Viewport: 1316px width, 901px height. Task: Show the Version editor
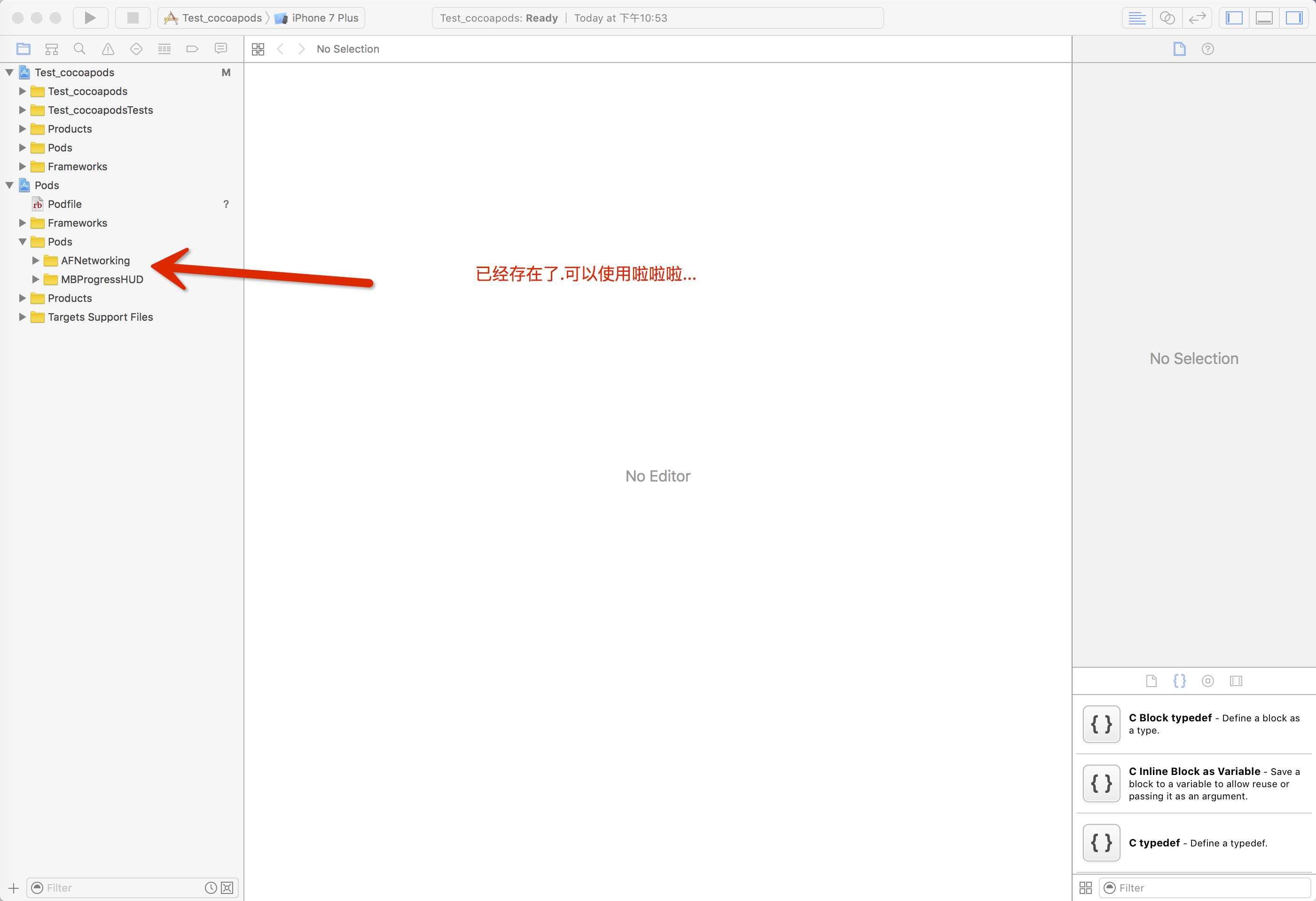(1197, 17)
